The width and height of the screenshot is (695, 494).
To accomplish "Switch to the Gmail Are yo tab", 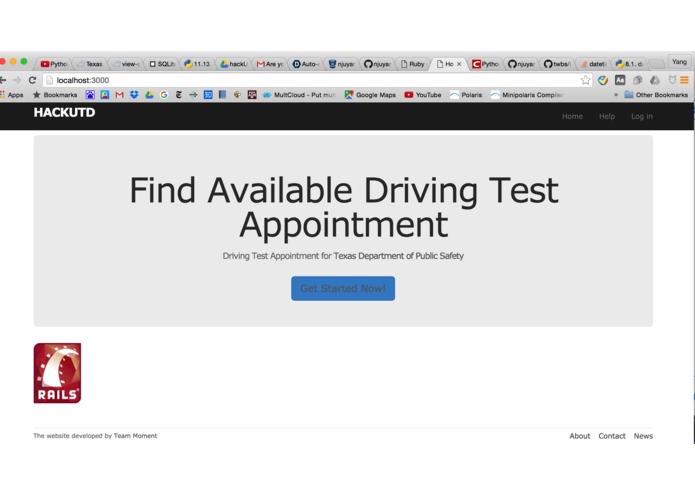I will pyautogui.click(x=270, y=64).
